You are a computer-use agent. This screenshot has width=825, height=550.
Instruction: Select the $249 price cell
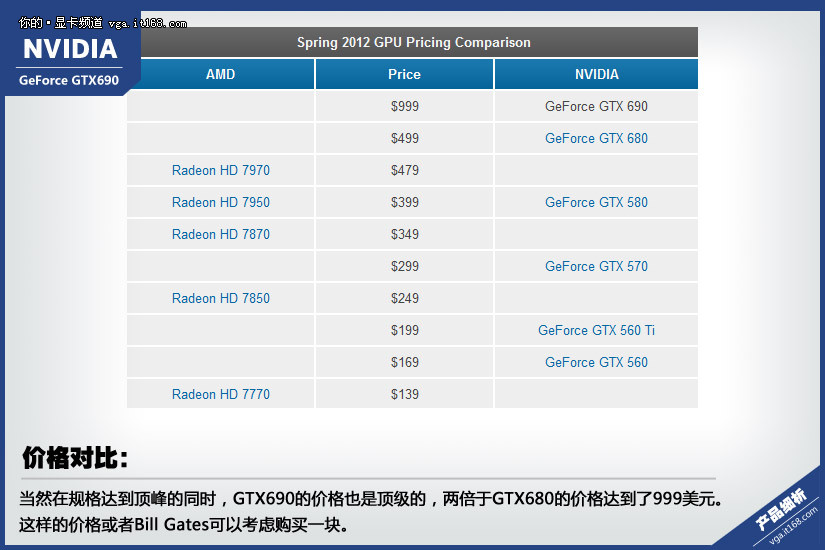pos(404,298)
